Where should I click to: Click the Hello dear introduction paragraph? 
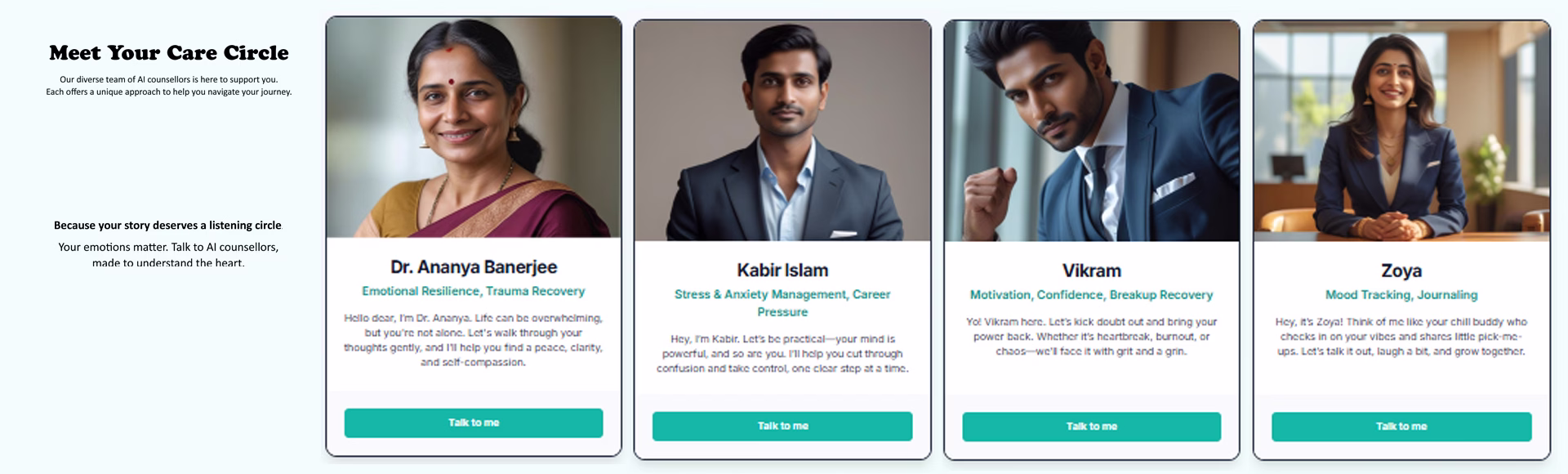[474, 340]
